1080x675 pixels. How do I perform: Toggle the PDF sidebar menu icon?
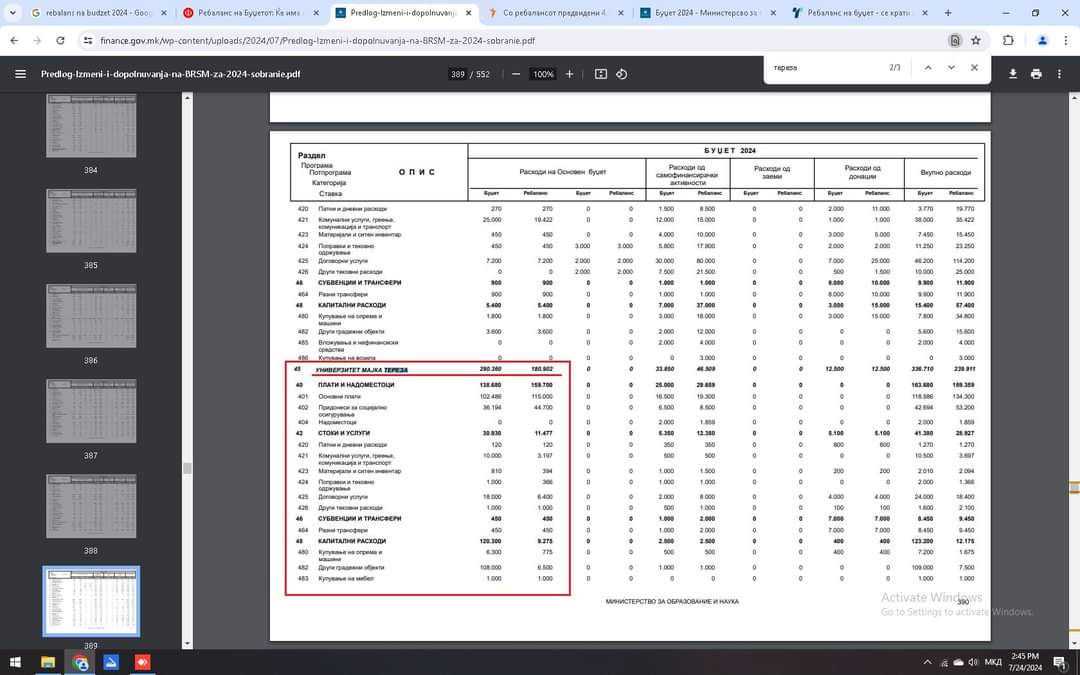click(x=20, y=74)
